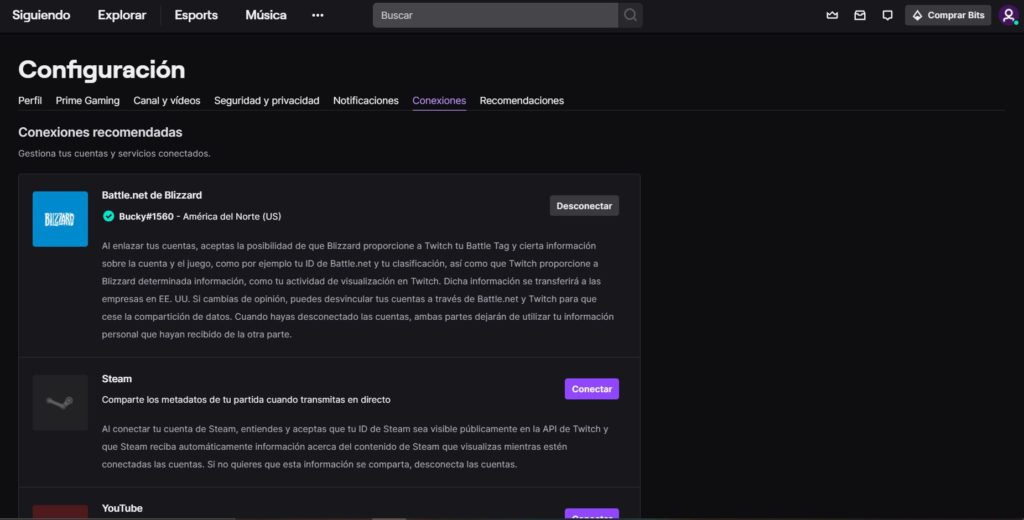Viewport: 1024px width, 520px height.
Task: Focus the Buscar search field
Action: click(x=495, y=15)
